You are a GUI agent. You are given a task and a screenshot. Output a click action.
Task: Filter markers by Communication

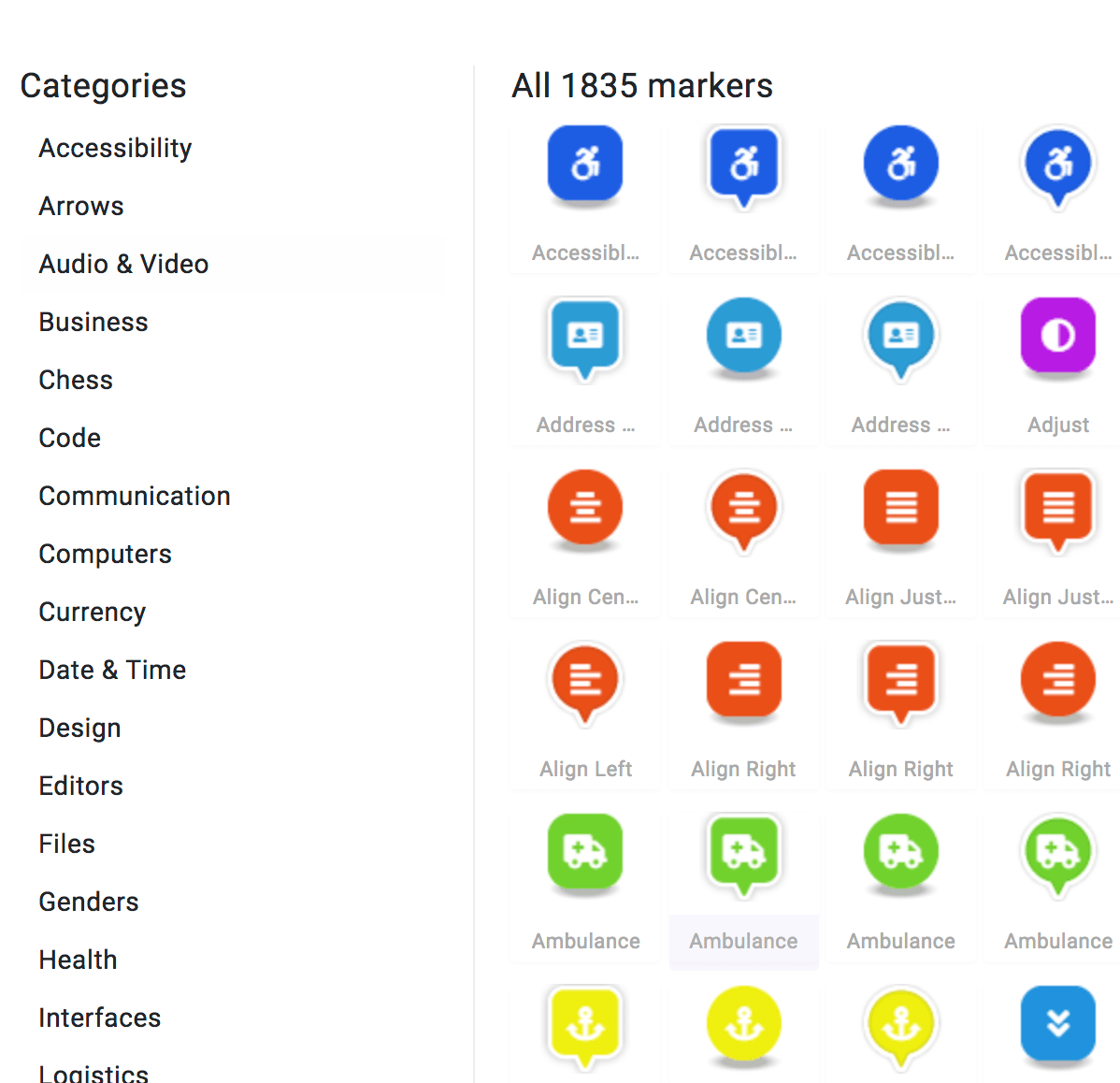click(x=135, y=496)
